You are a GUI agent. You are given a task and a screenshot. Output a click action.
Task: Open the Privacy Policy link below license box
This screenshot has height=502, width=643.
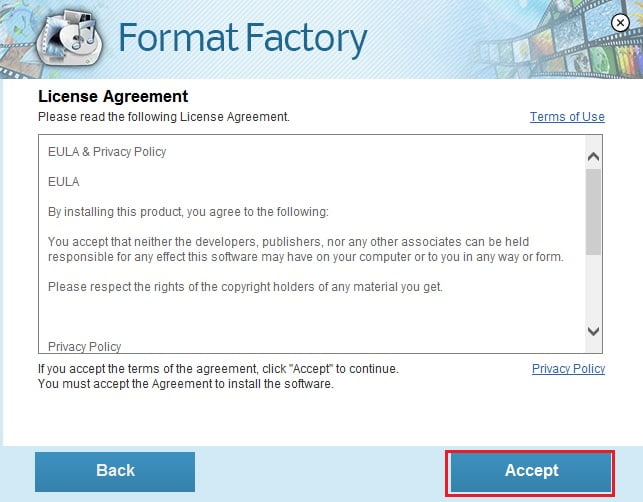pos(568,369)
